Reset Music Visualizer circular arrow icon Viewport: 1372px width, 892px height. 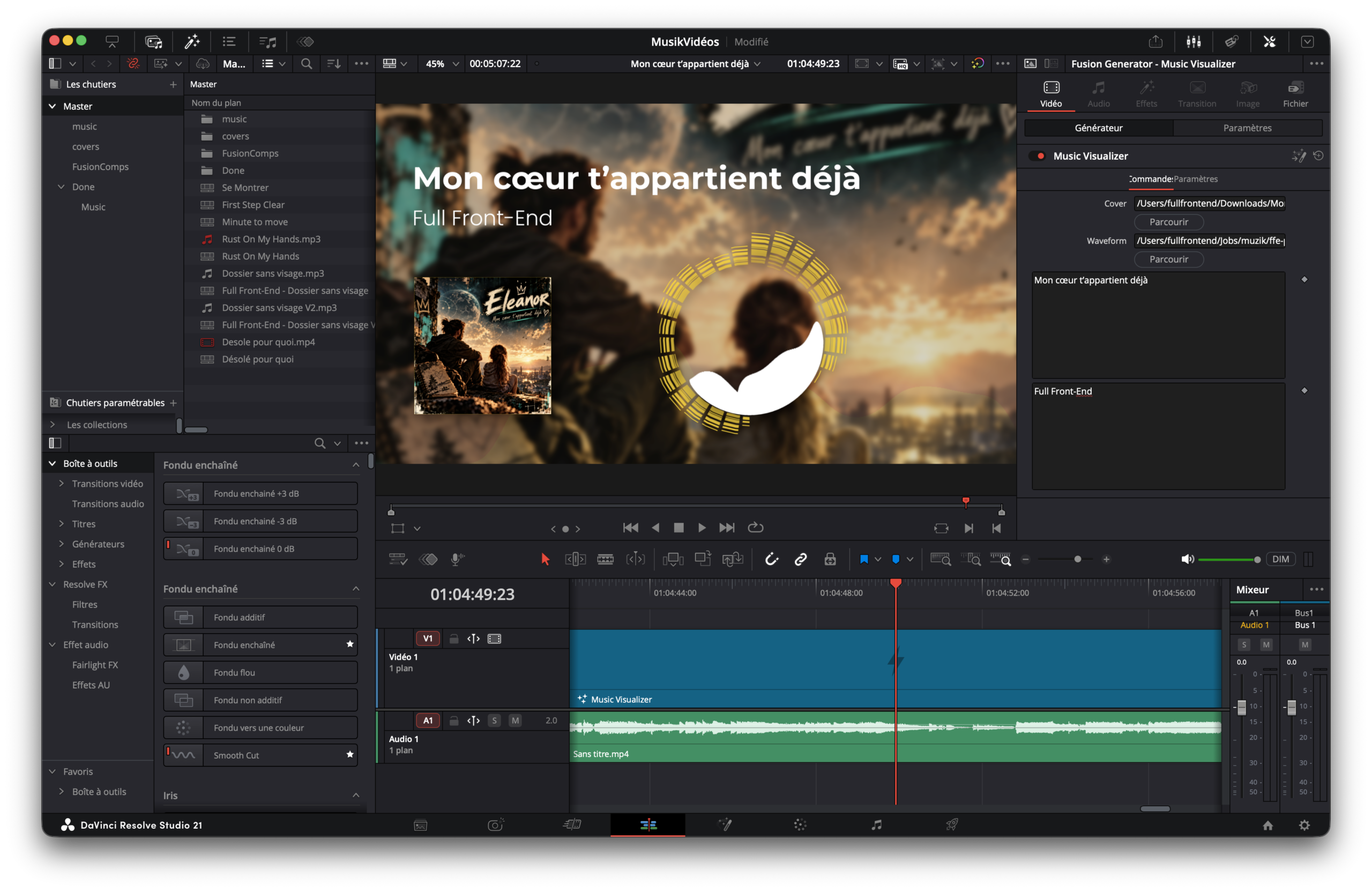(1318, 155)
